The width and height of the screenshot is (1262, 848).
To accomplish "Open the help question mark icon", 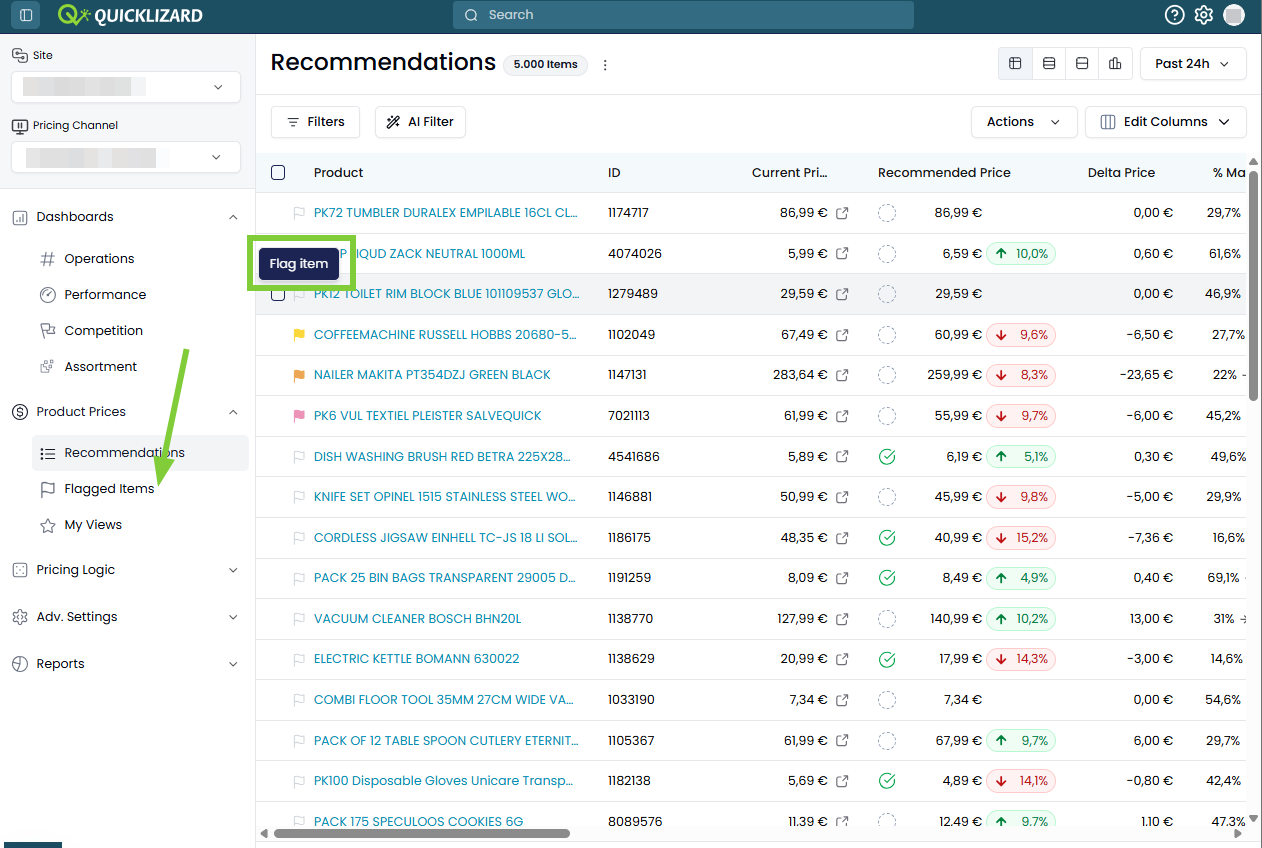I will click(x=1175, y=15).
